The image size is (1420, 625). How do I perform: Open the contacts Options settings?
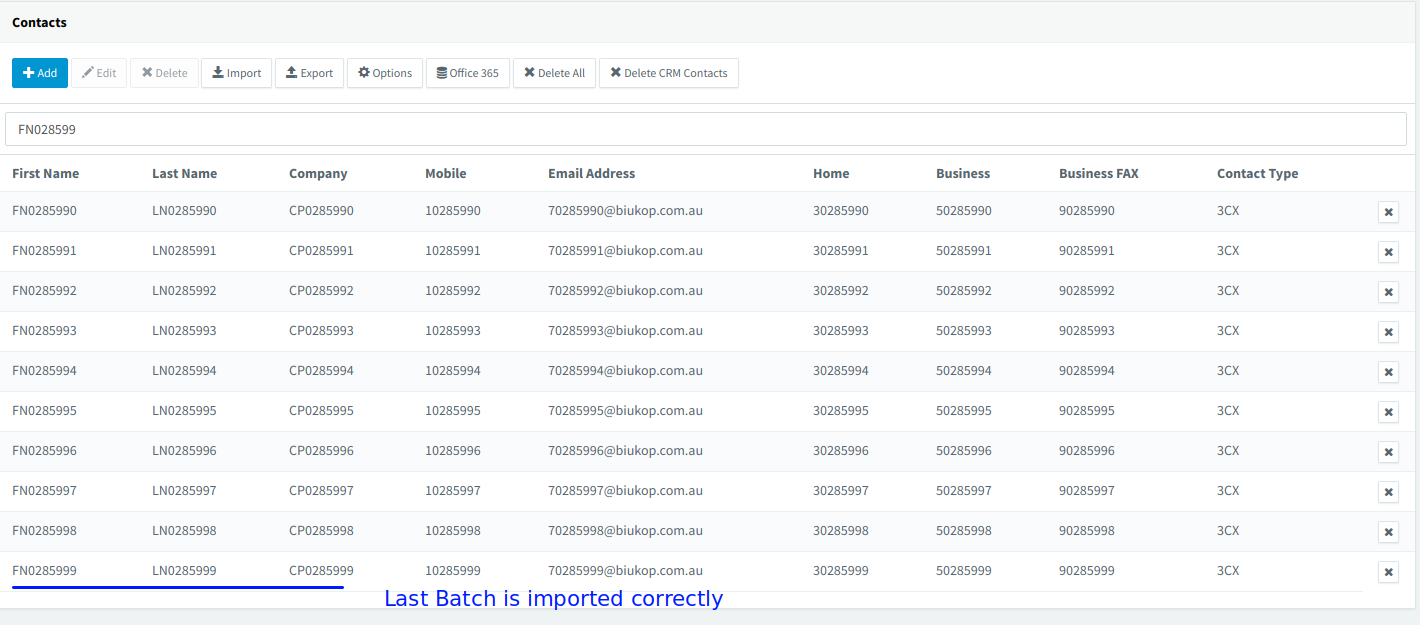pyautogui.click(x=385, y=73)
